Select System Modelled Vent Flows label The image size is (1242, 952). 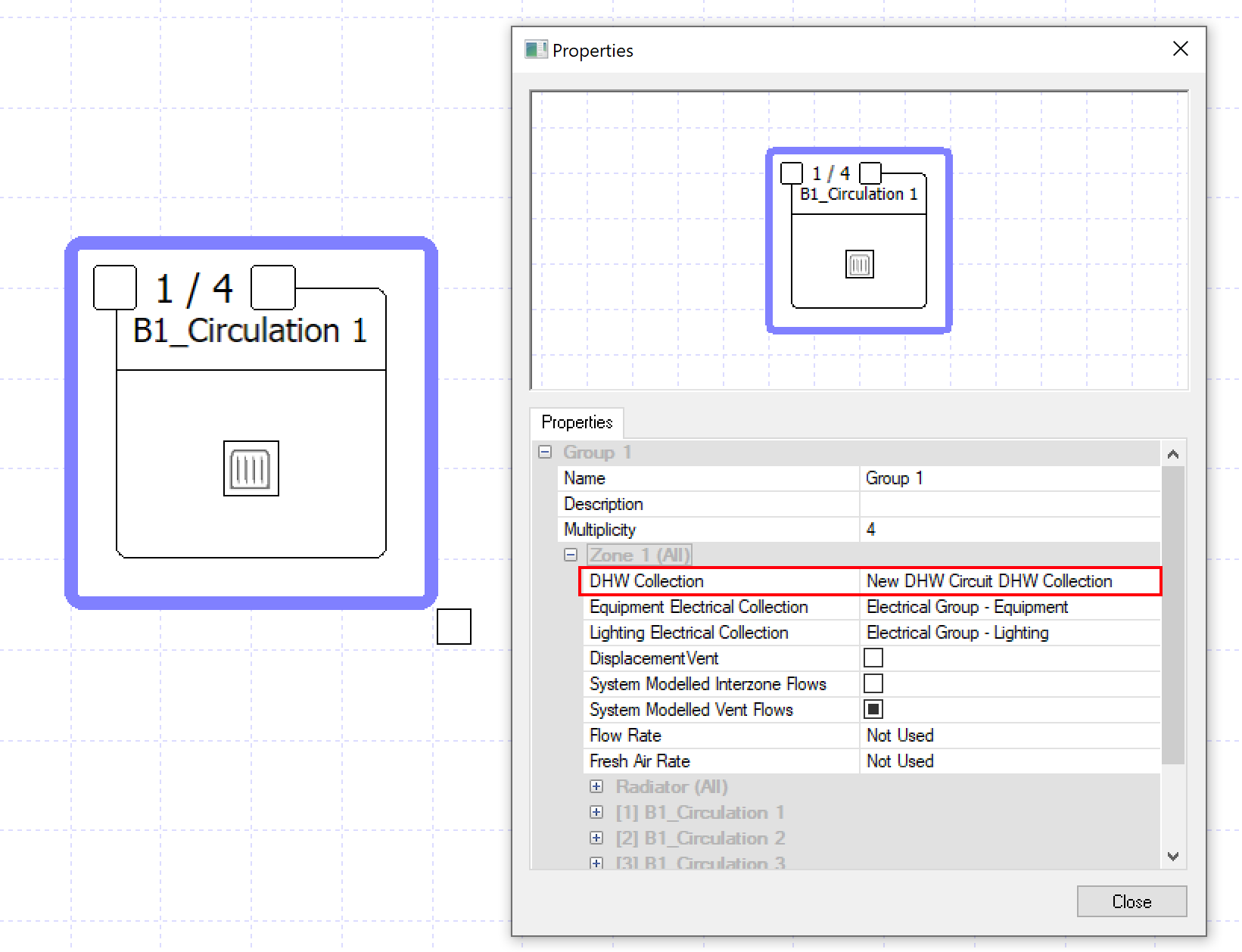point(691,710)
